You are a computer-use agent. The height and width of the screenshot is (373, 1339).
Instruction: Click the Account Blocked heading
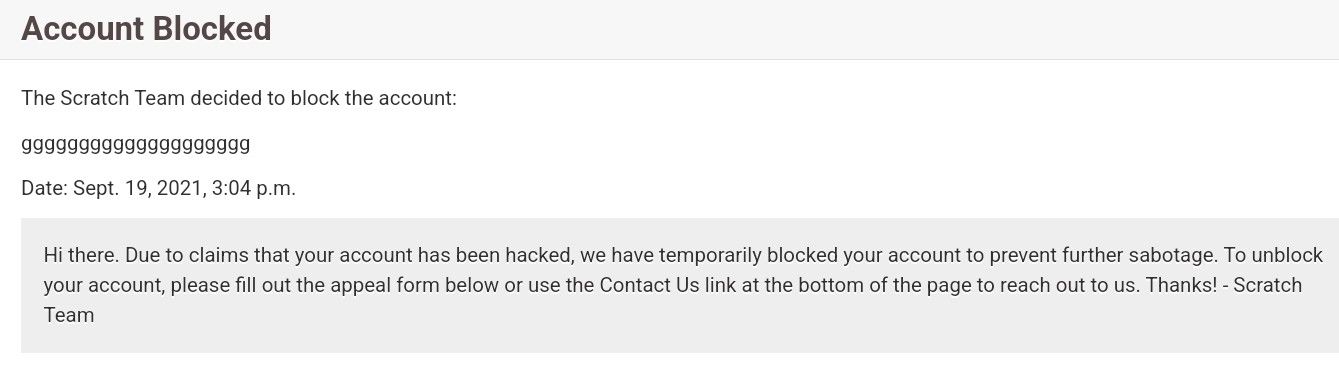(x=146, y=29)
